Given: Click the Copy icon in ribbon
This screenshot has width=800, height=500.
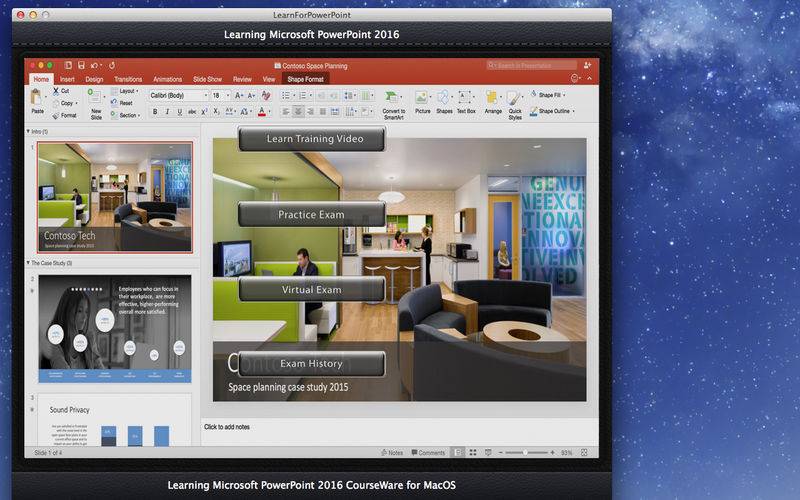Looking at the screenshot, I should click(56, 103).
